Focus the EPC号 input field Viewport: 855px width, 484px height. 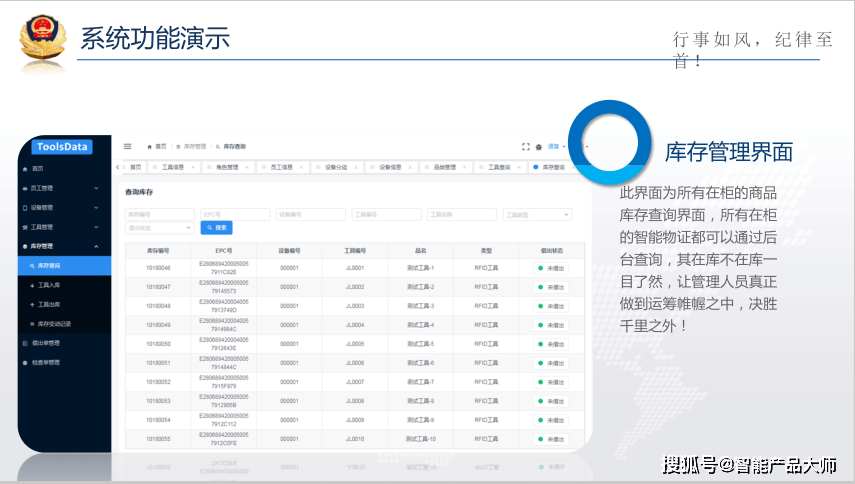click(235, 215)
